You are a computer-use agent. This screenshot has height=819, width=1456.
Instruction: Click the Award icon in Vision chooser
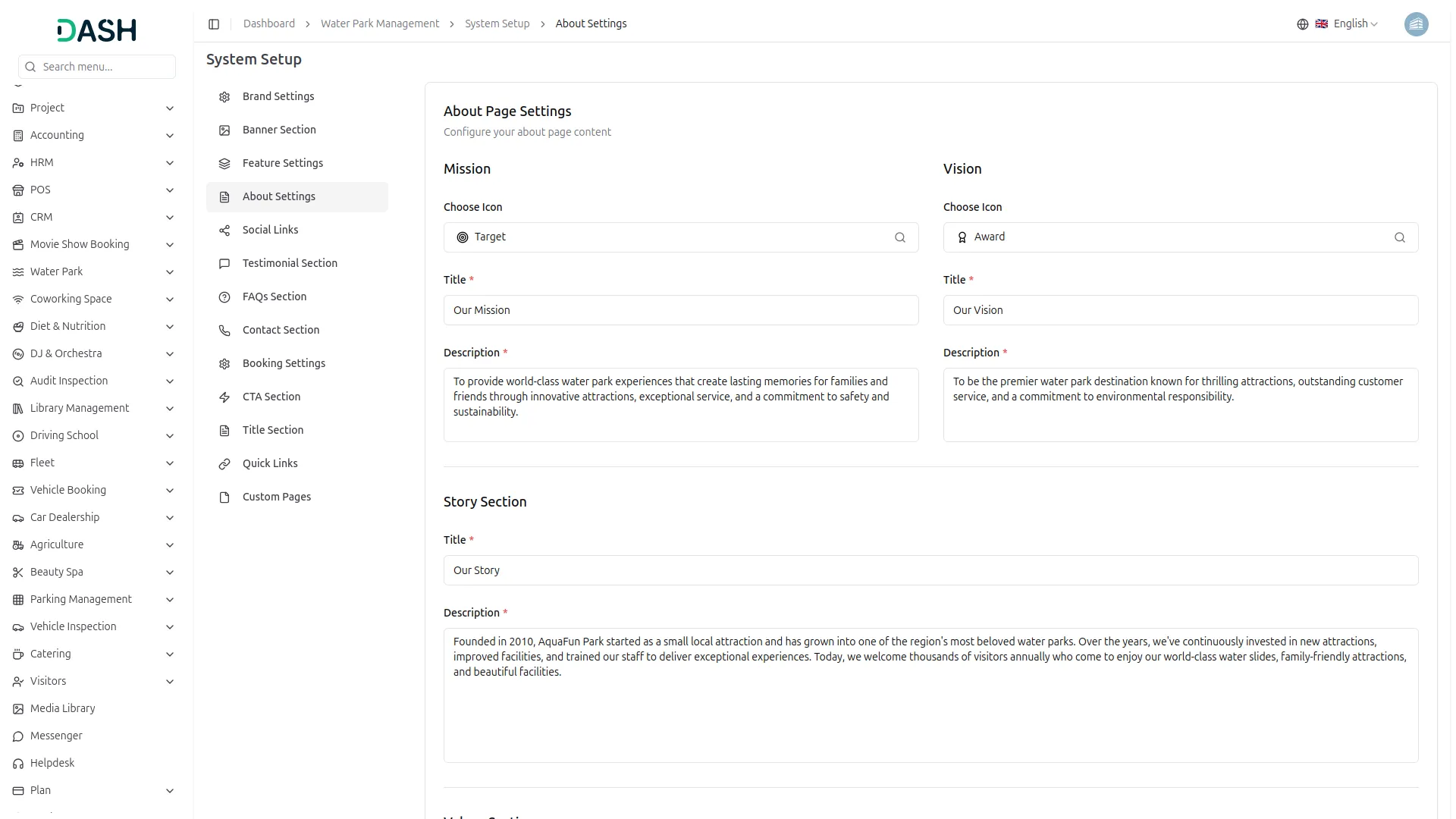click(962, 237)
